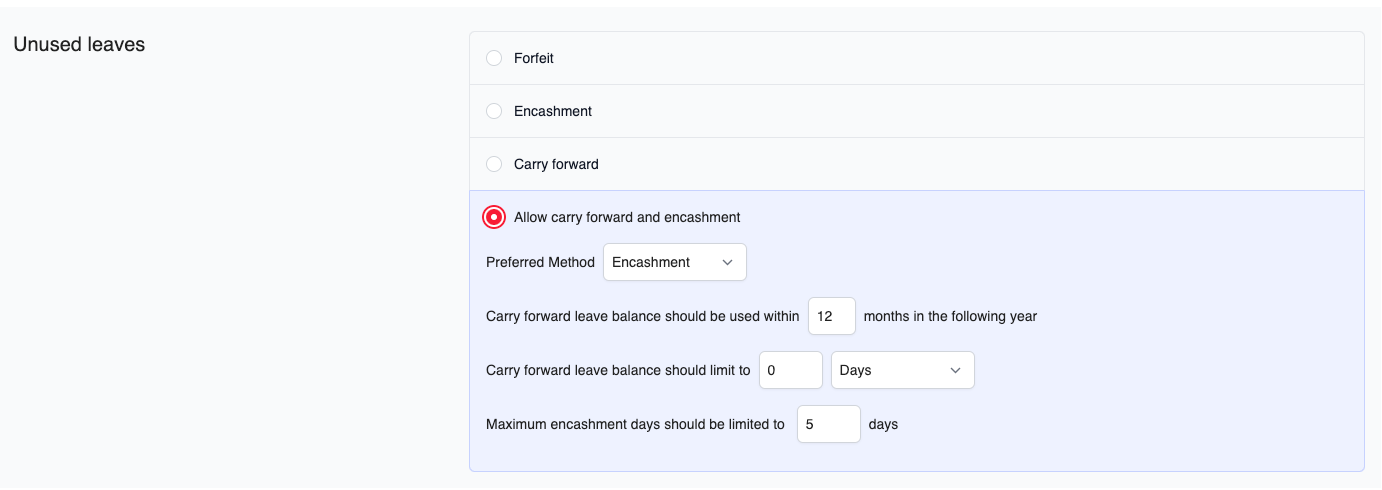1382x490 pixels.
Task: Click the maximum encashment days field showing 5
Action: 828,424
